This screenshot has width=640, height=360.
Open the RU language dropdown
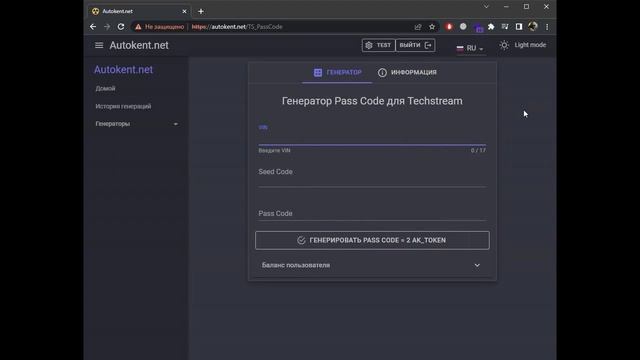(470, 48)
